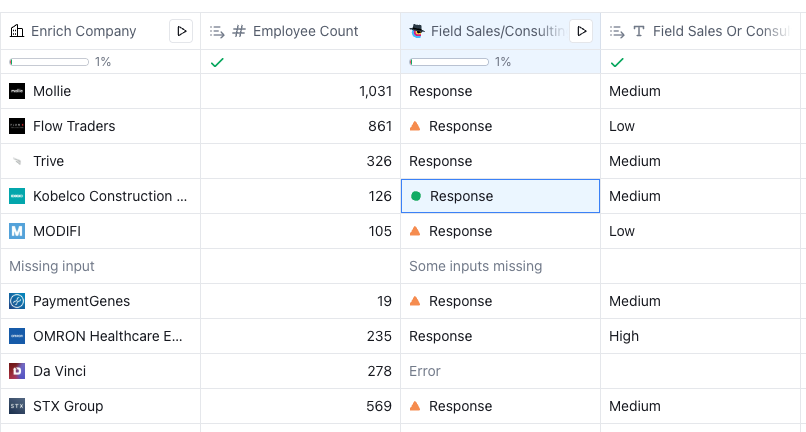Screen dimensions: 806x432
Task: Select the employee count cell 326
Action: click(300, 161)
